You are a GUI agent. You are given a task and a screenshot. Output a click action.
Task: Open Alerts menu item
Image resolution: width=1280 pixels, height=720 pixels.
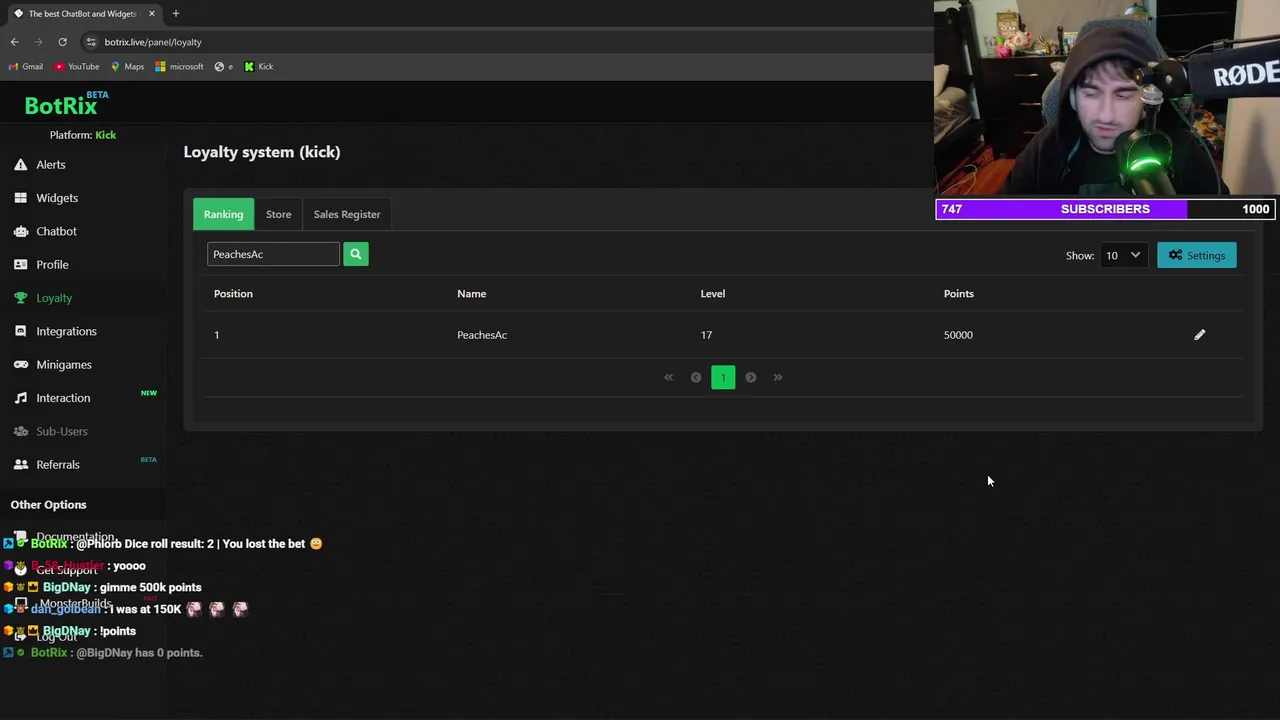[x=51, y=165]
